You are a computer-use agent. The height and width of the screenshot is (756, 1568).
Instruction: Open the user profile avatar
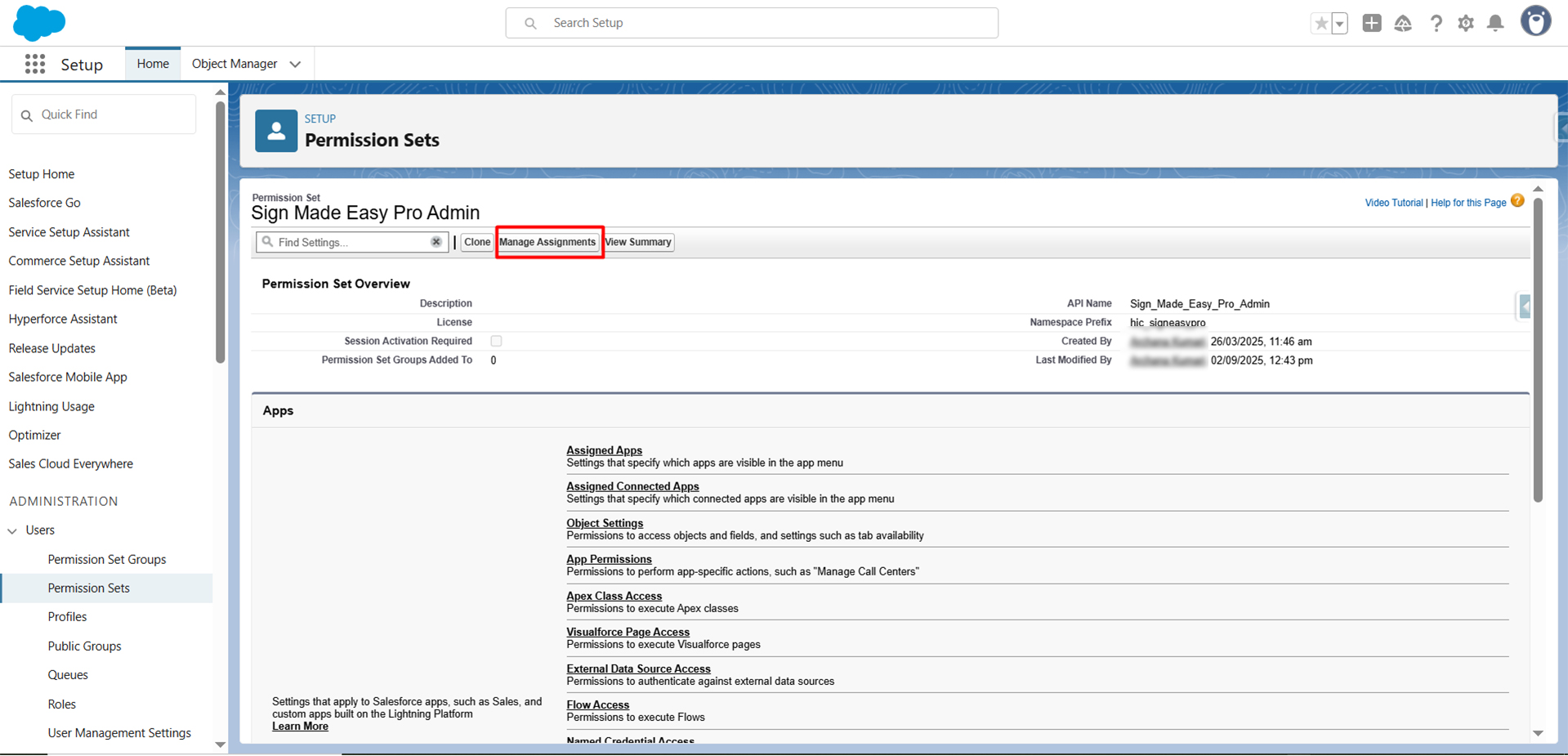coord(1535,22)
